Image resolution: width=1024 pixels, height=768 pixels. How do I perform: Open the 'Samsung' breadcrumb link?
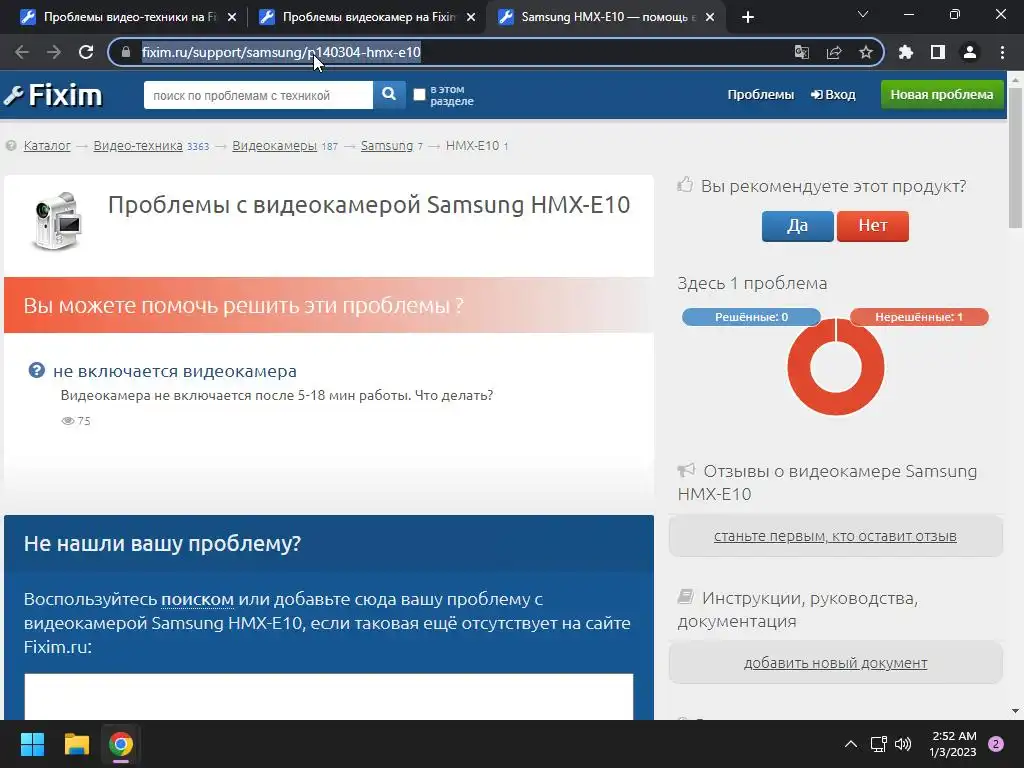pyautogui.click(x=387, y=146)
